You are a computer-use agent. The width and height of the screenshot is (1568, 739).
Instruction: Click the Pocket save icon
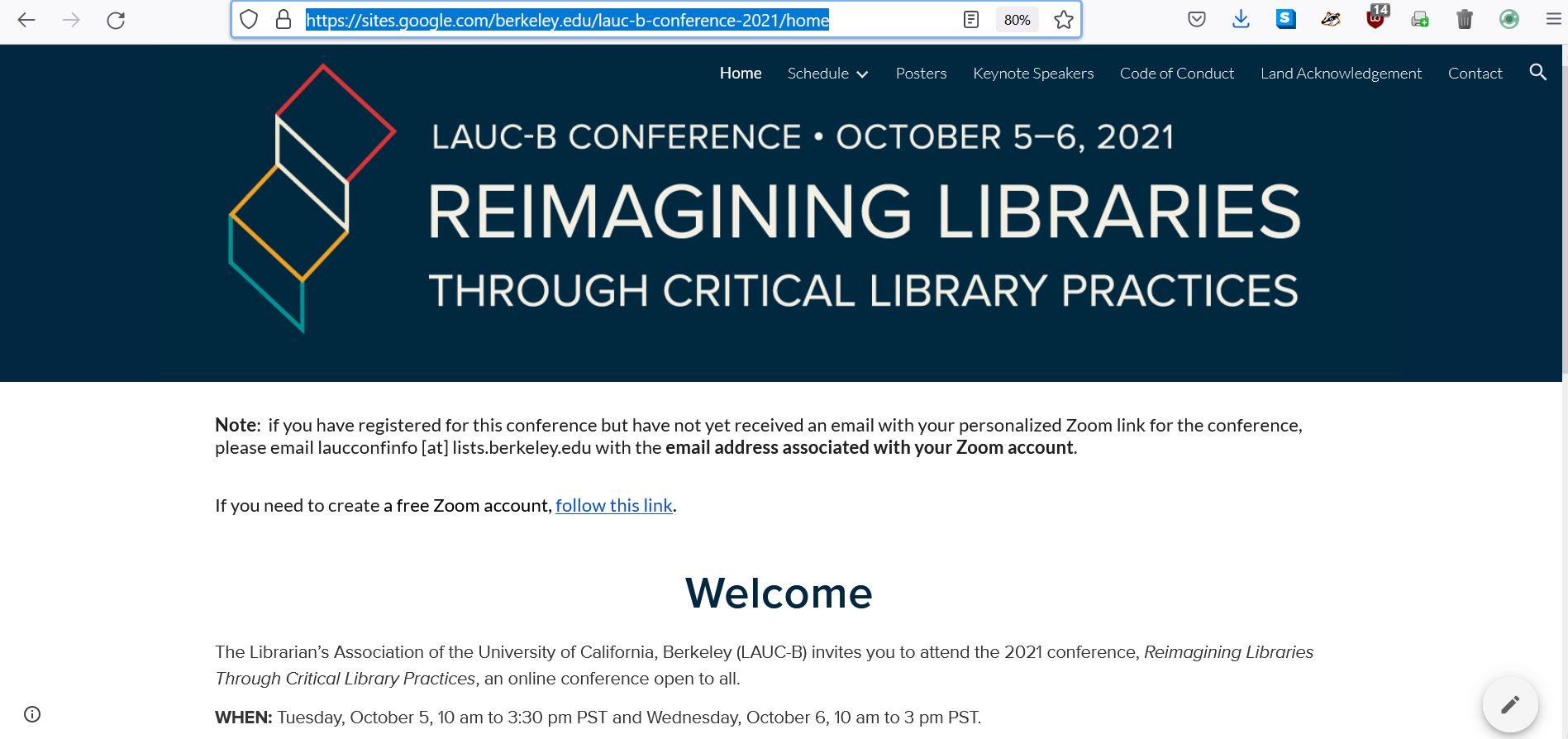(x=1196, y=19)
